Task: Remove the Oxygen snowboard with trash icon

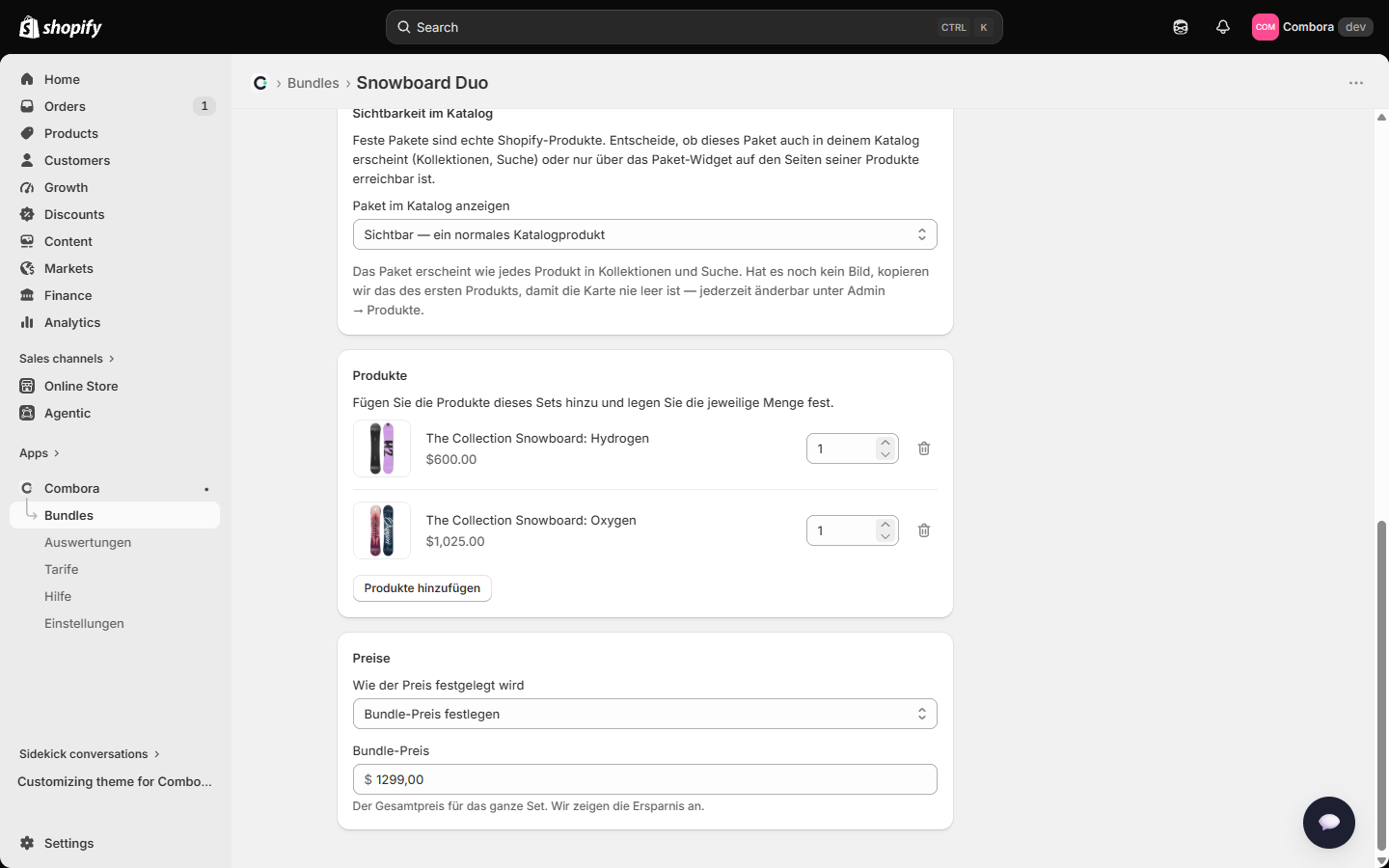Action: [924, 530]
